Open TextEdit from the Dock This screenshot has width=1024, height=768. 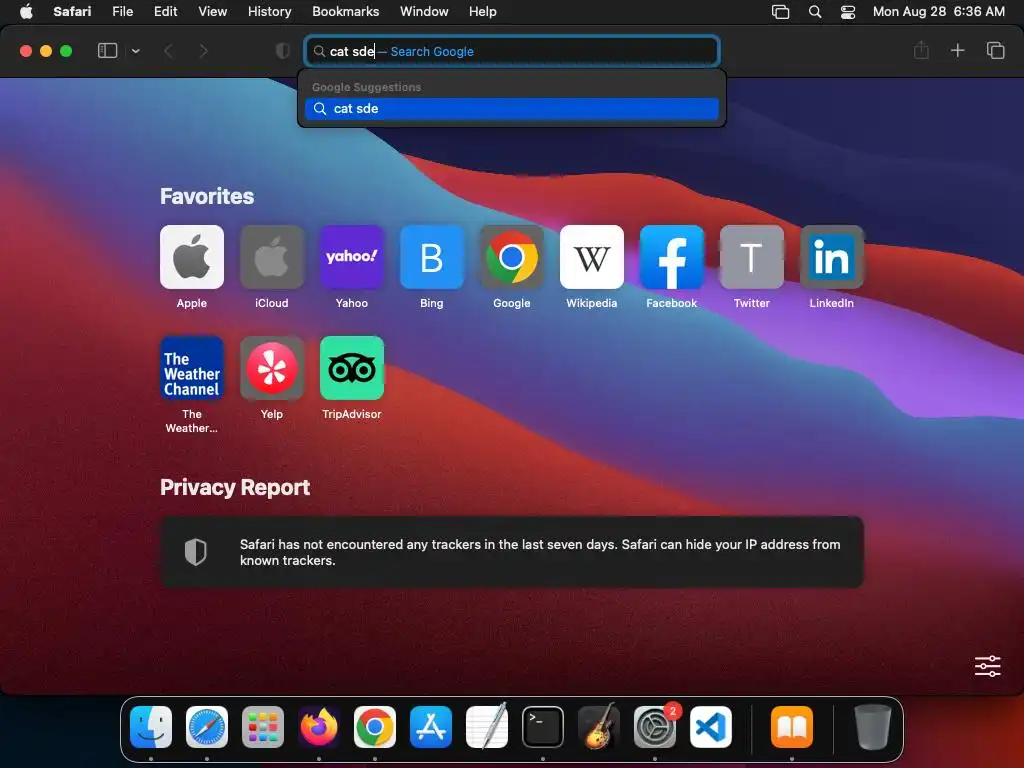[x=487, y=727]
